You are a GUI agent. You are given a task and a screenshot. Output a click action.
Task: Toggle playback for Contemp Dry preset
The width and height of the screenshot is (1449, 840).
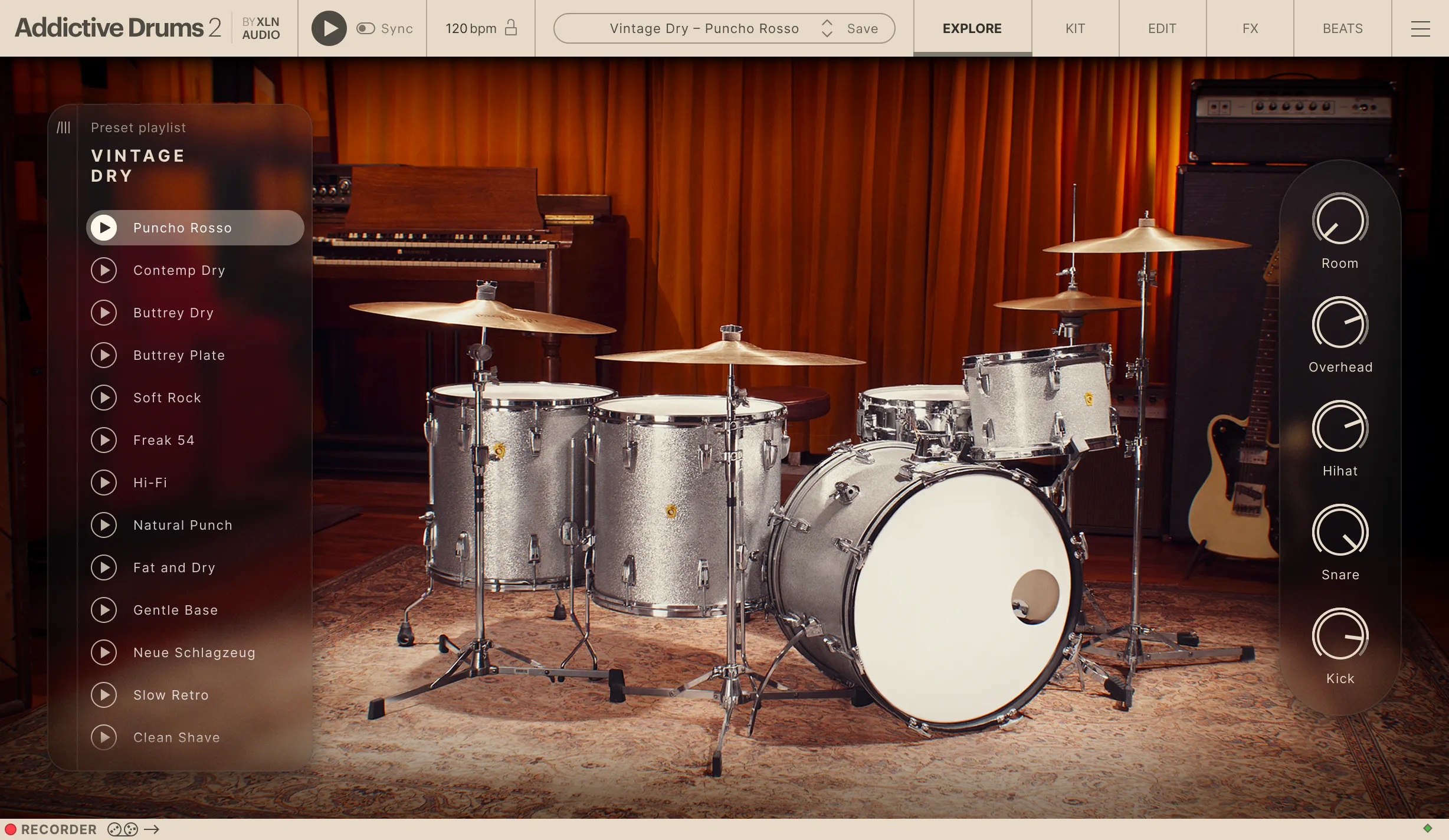pyautogui.click(x=104, y=270)
